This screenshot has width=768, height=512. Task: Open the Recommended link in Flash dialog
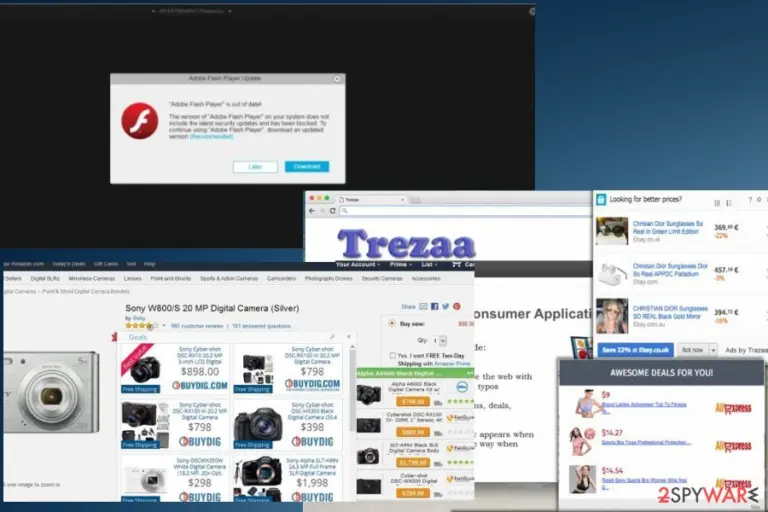[x=211, y=137]
